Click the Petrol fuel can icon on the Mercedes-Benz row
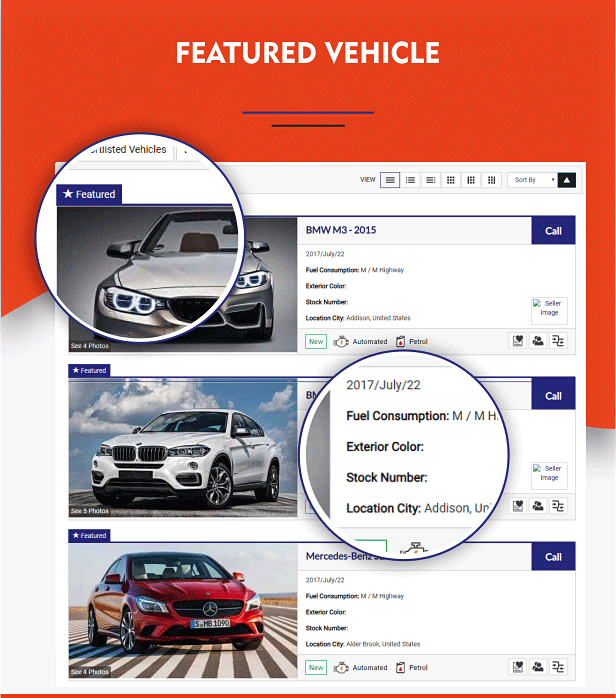Image resolution: width=616 pixels, height=698 pixels. [x=401, y=667]
